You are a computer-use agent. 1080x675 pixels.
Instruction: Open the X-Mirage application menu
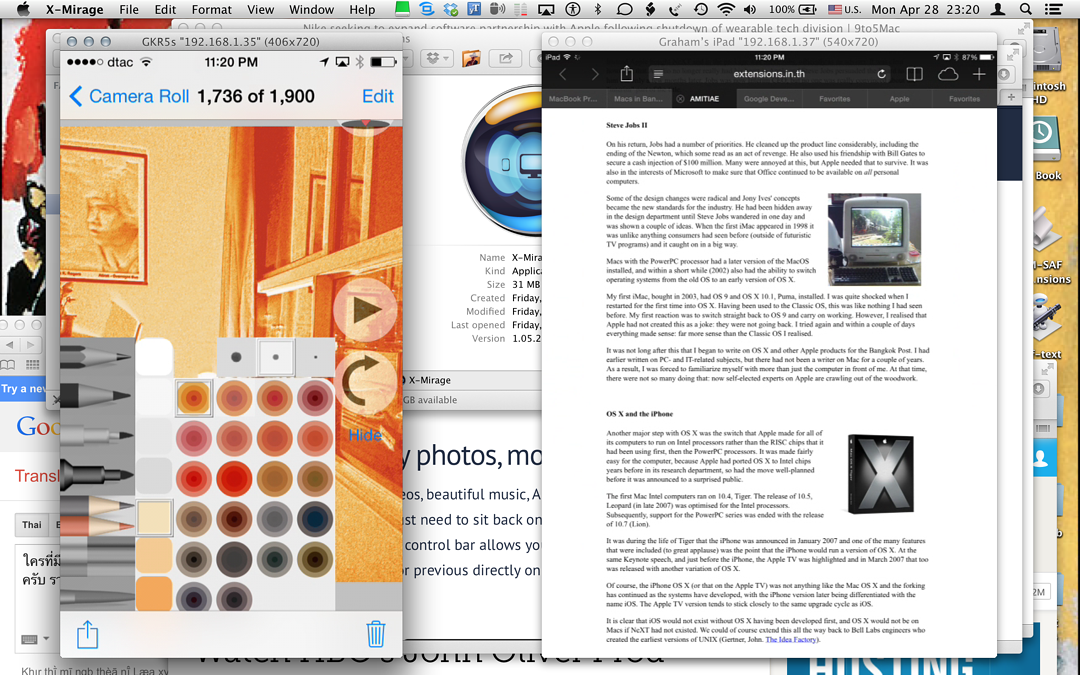[x=74, y=10]
